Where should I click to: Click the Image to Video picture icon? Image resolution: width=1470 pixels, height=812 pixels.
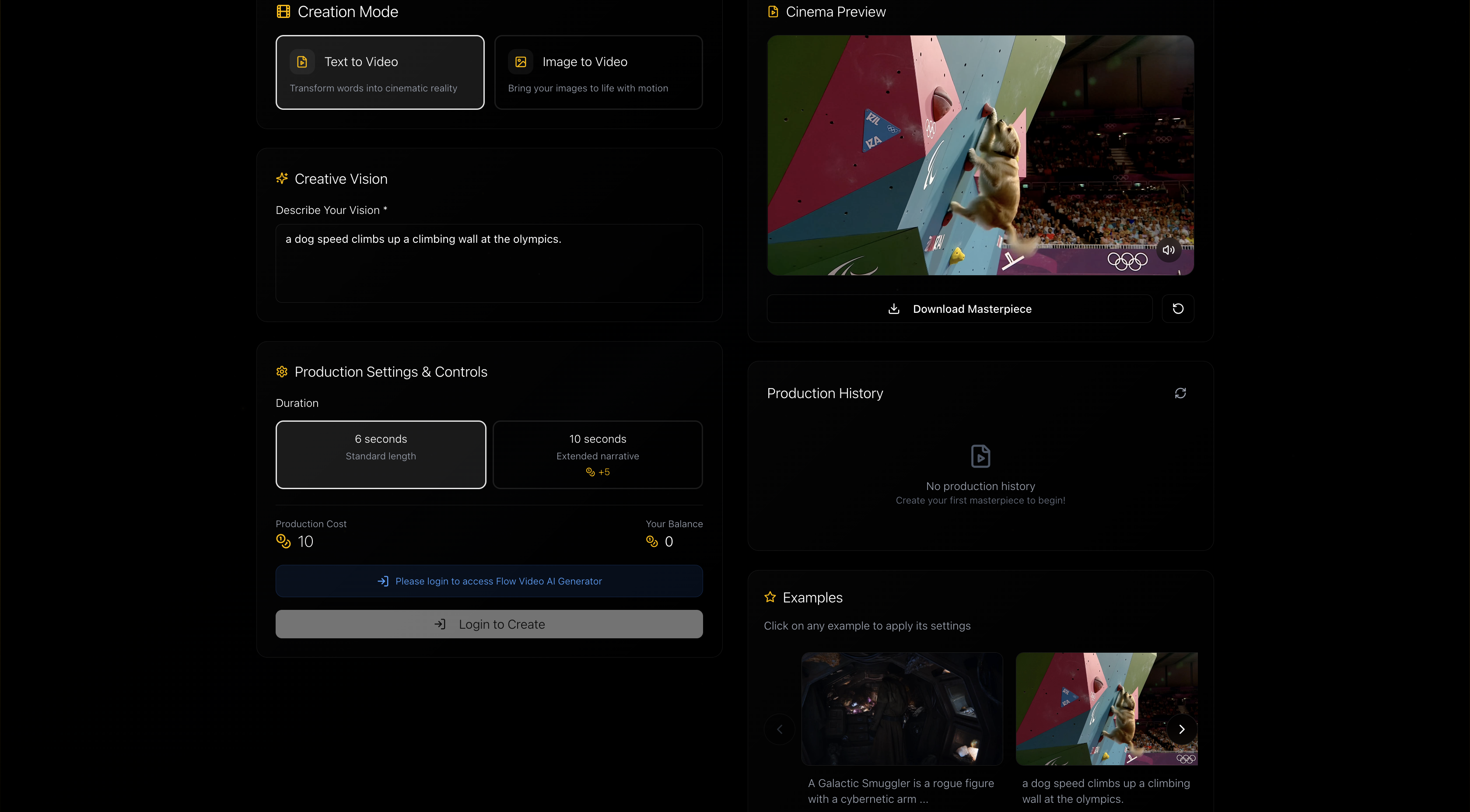521,62
